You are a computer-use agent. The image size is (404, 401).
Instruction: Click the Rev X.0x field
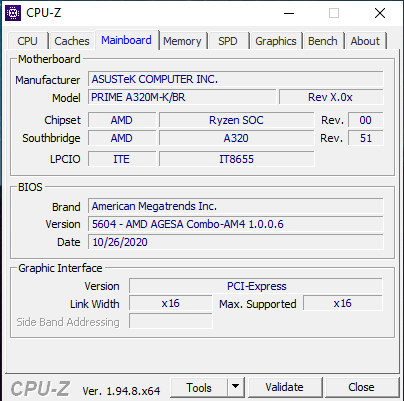331,97
